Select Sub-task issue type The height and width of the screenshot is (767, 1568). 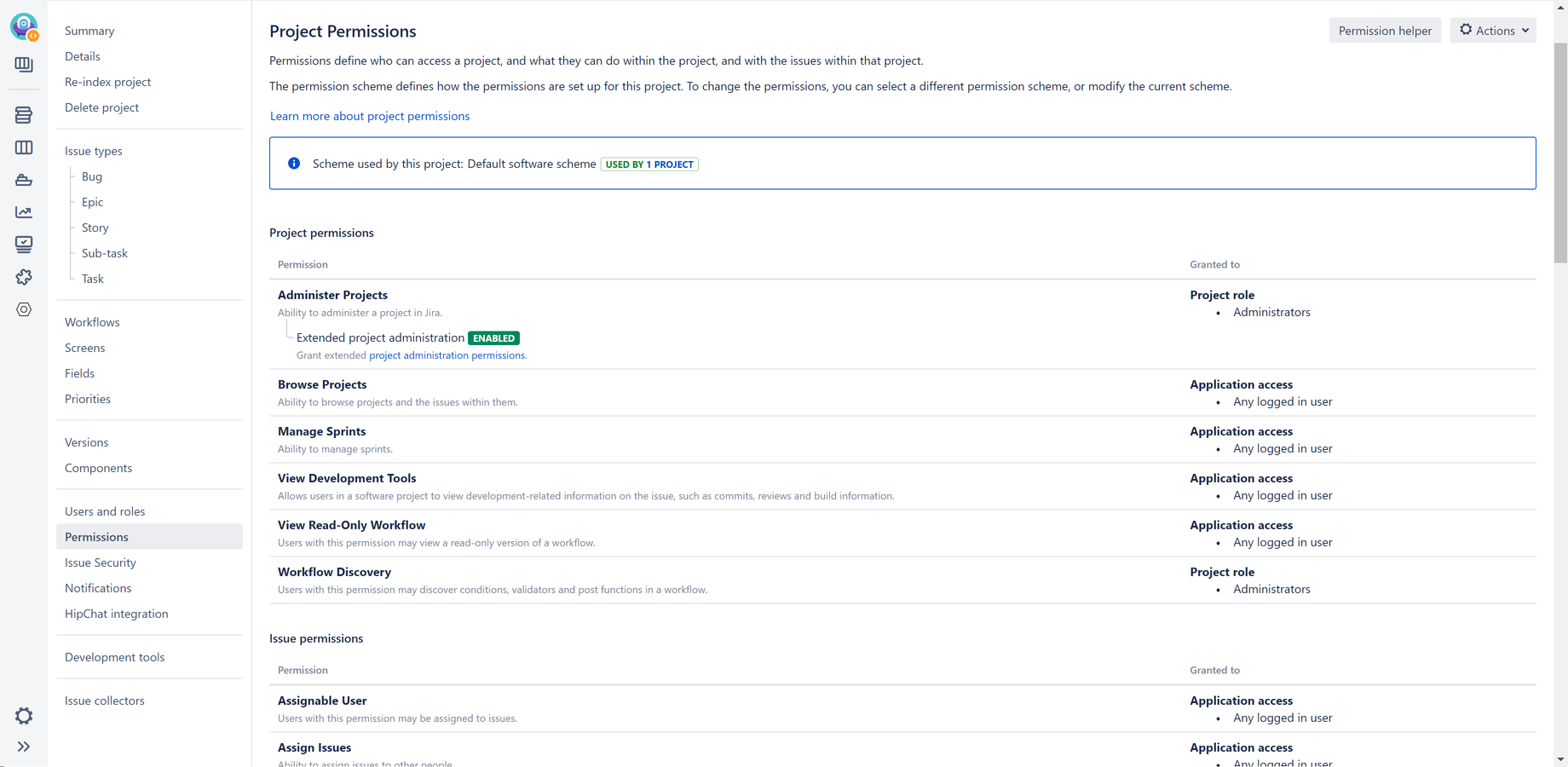(x=105, y=253)
